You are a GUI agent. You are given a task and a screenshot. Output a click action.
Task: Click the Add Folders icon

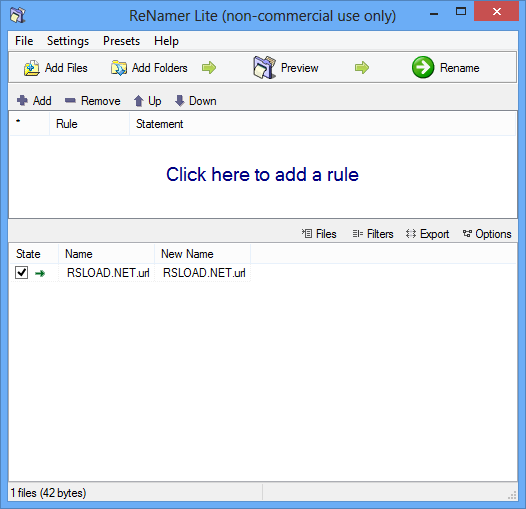point(119,68)
